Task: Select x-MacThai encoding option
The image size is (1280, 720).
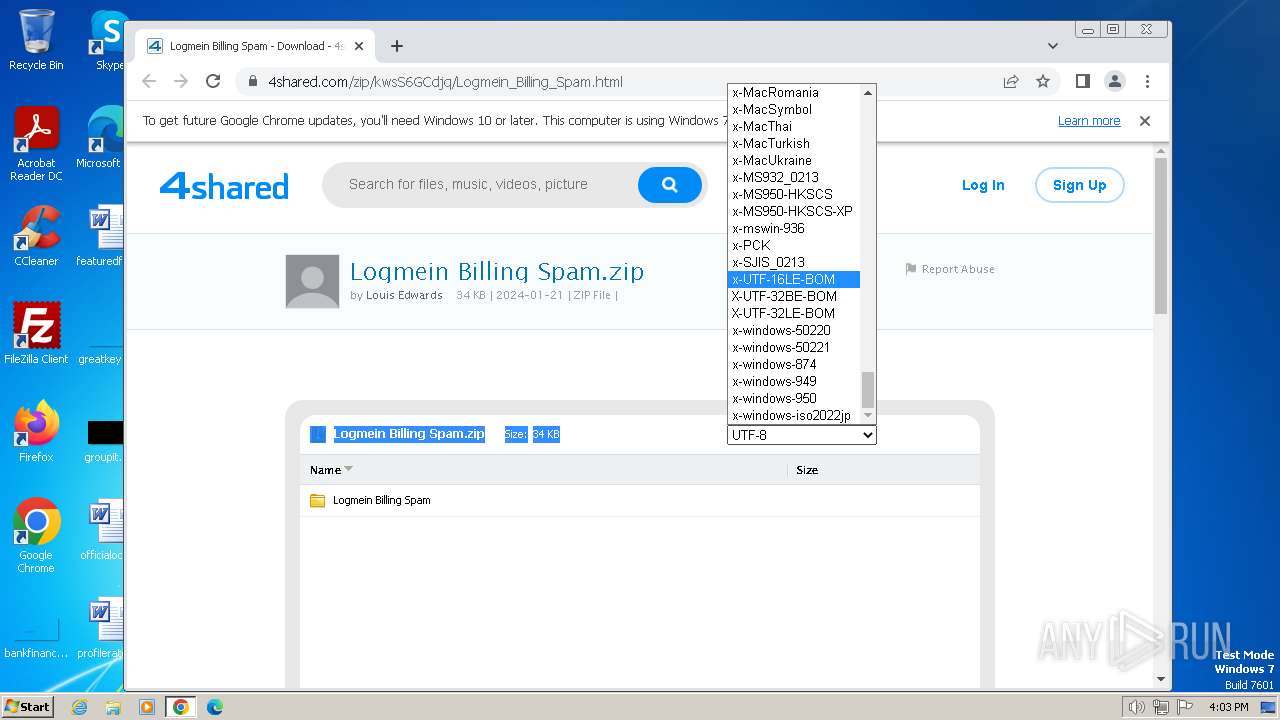Action: [794, 126]
